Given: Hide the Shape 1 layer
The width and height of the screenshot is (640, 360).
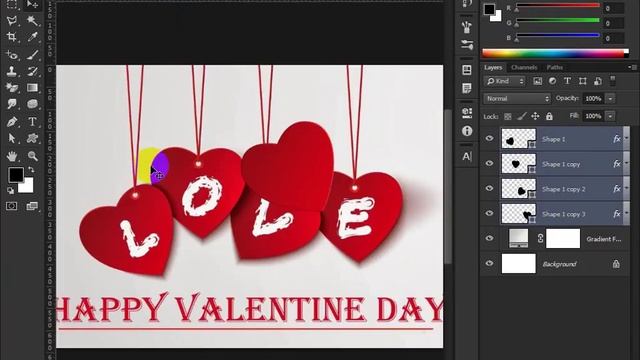Looking at the screenshot, I should 489,139.
